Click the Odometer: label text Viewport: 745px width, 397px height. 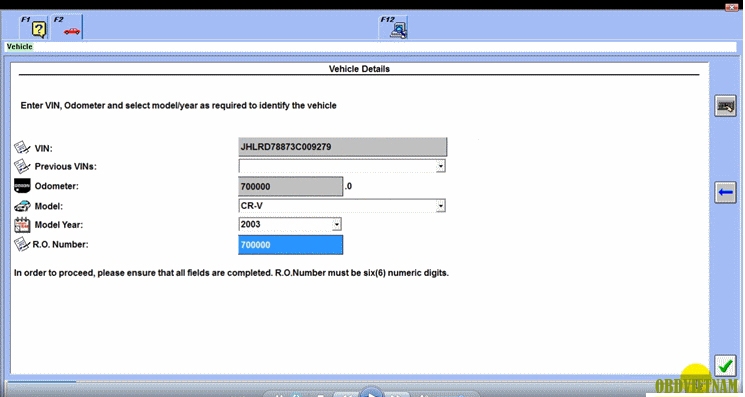57,186
